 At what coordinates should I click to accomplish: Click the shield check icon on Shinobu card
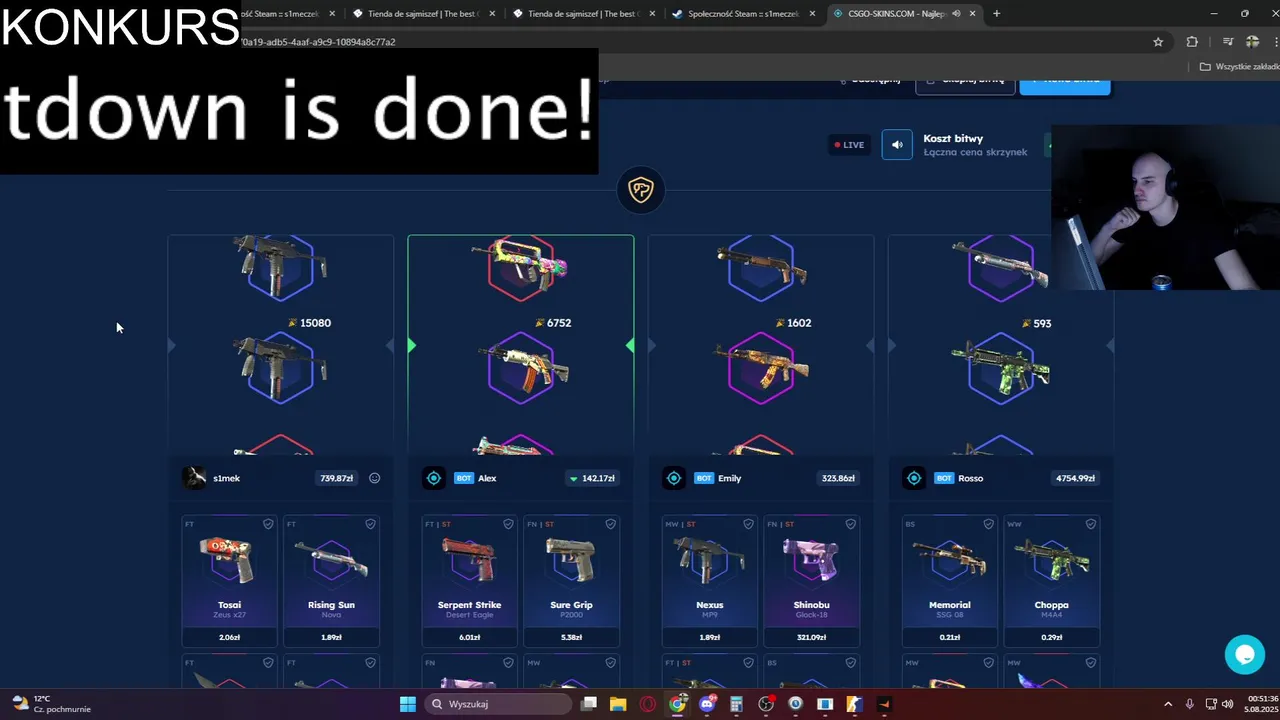coord(850,524)
